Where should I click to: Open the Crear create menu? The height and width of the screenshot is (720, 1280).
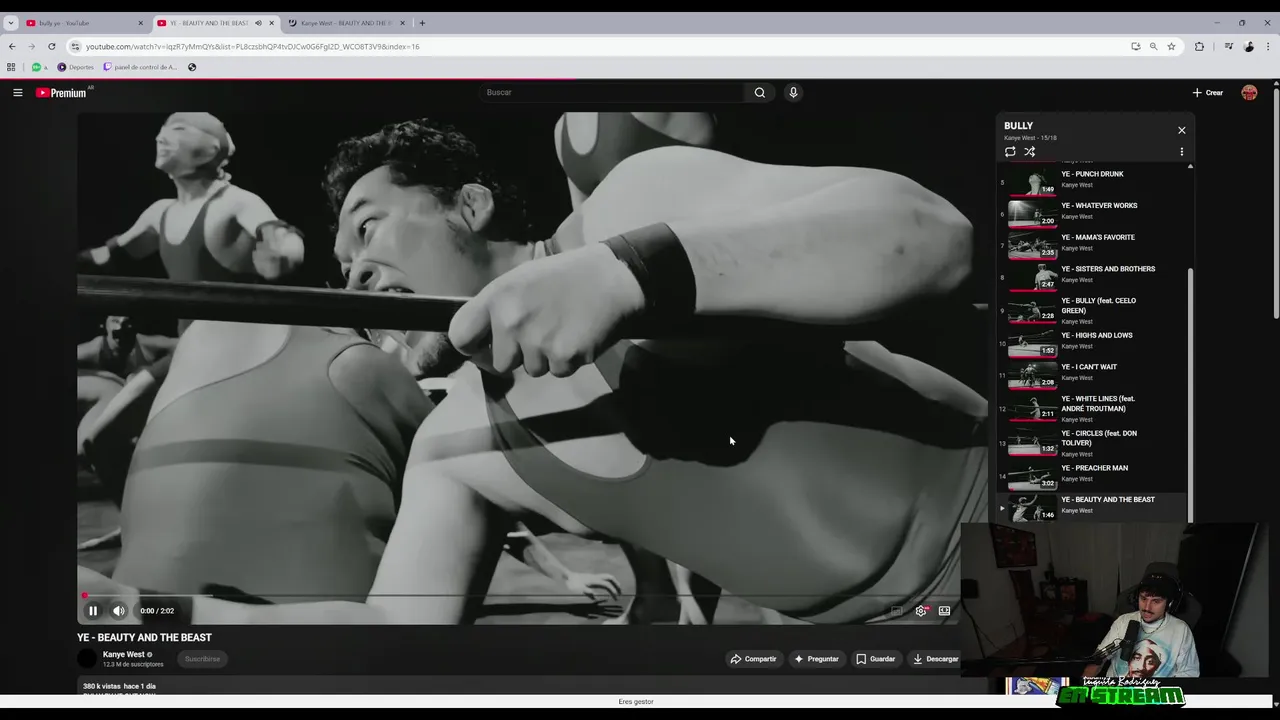click(x=1208, y=92)
